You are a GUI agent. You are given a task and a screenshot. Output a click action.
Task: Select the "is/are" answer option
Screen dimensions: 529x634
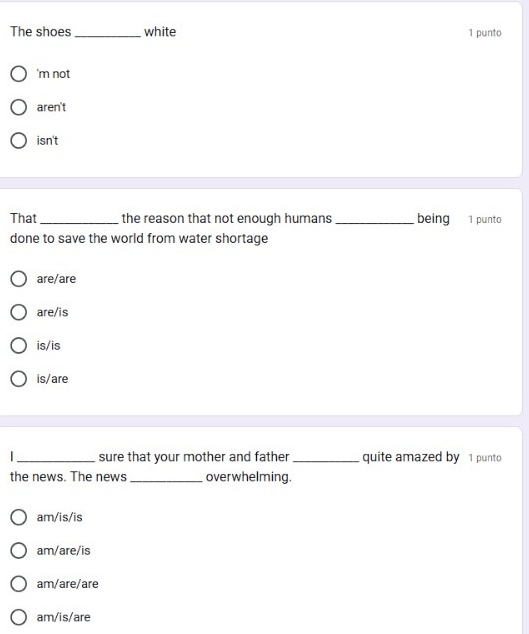(19, 379)
